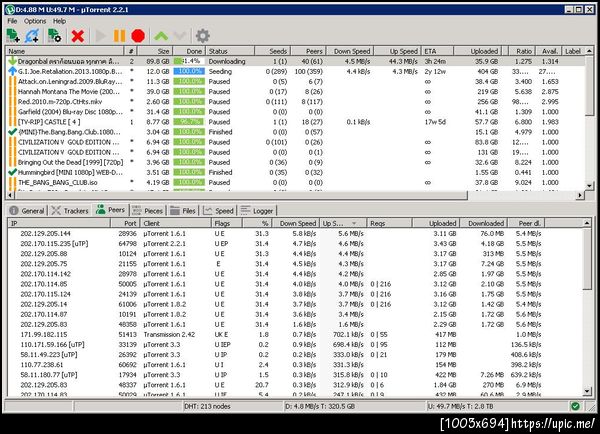This screenshot has width=600, height=434.
Task: Select Attack.on.Leningrad.2009 torrent
Action: pos(295,82)
